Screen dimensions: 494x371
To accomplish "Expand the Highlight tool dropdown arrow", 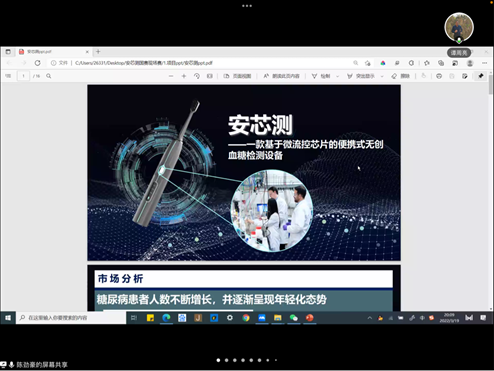I will pos(382,76).
